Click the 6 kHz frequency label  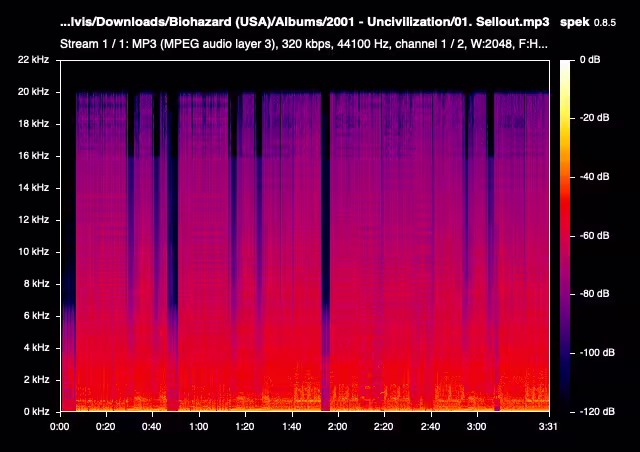(x=36, y=316)
